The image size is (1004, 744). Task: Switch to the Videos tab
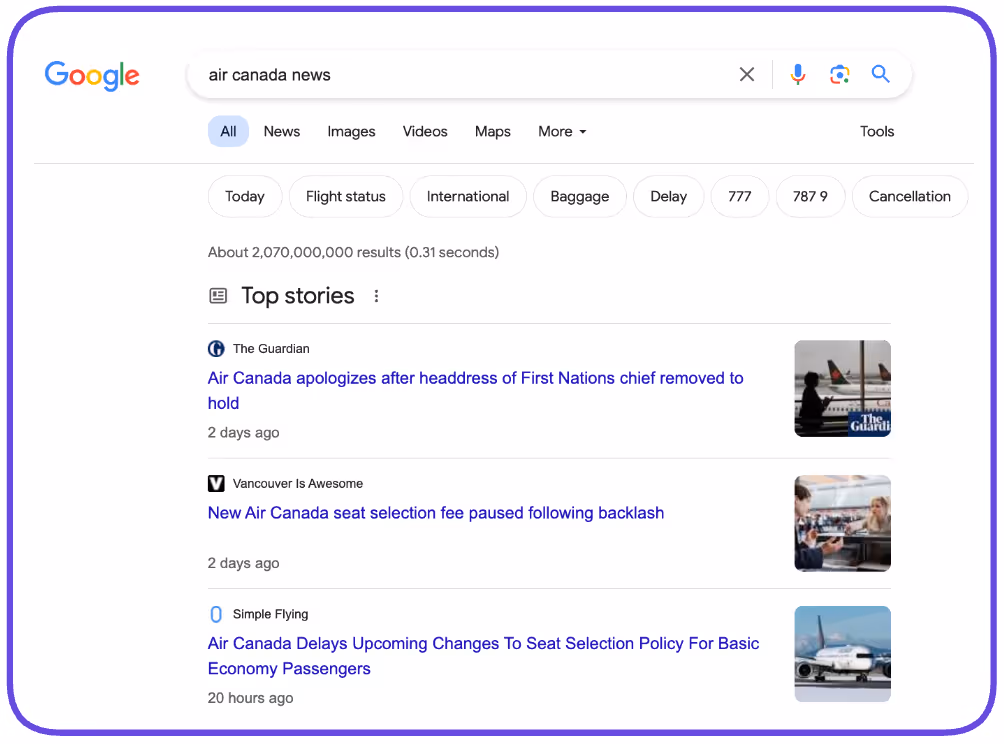click(425, 131)
